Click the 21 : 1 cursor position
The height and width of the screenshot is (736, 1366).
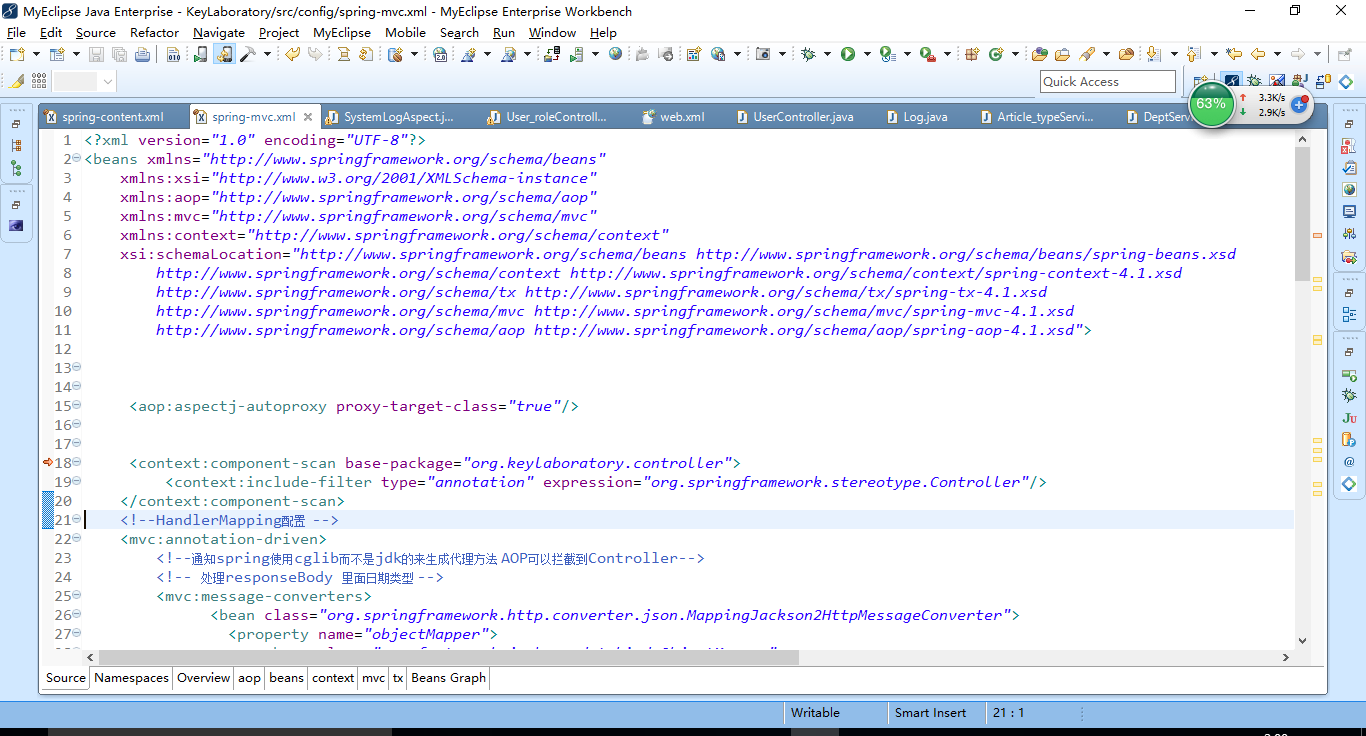(1009, 713)
